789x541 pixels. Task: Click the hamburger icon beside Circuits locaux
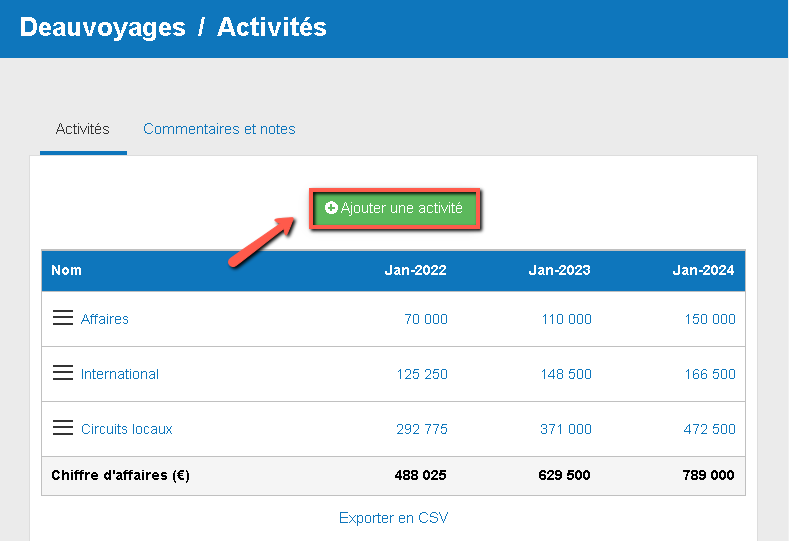63,428
